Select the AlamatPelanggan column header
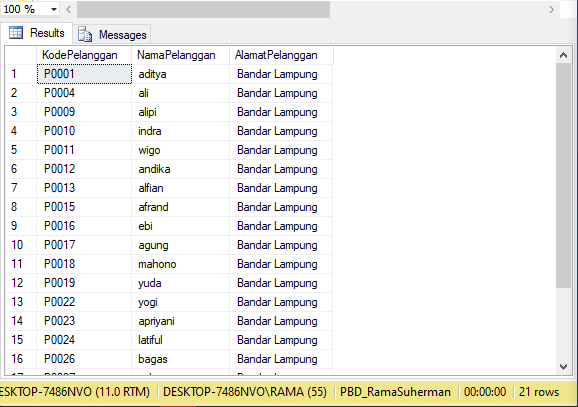The width and height of the screenshot is (578, 407). point(281,55)
